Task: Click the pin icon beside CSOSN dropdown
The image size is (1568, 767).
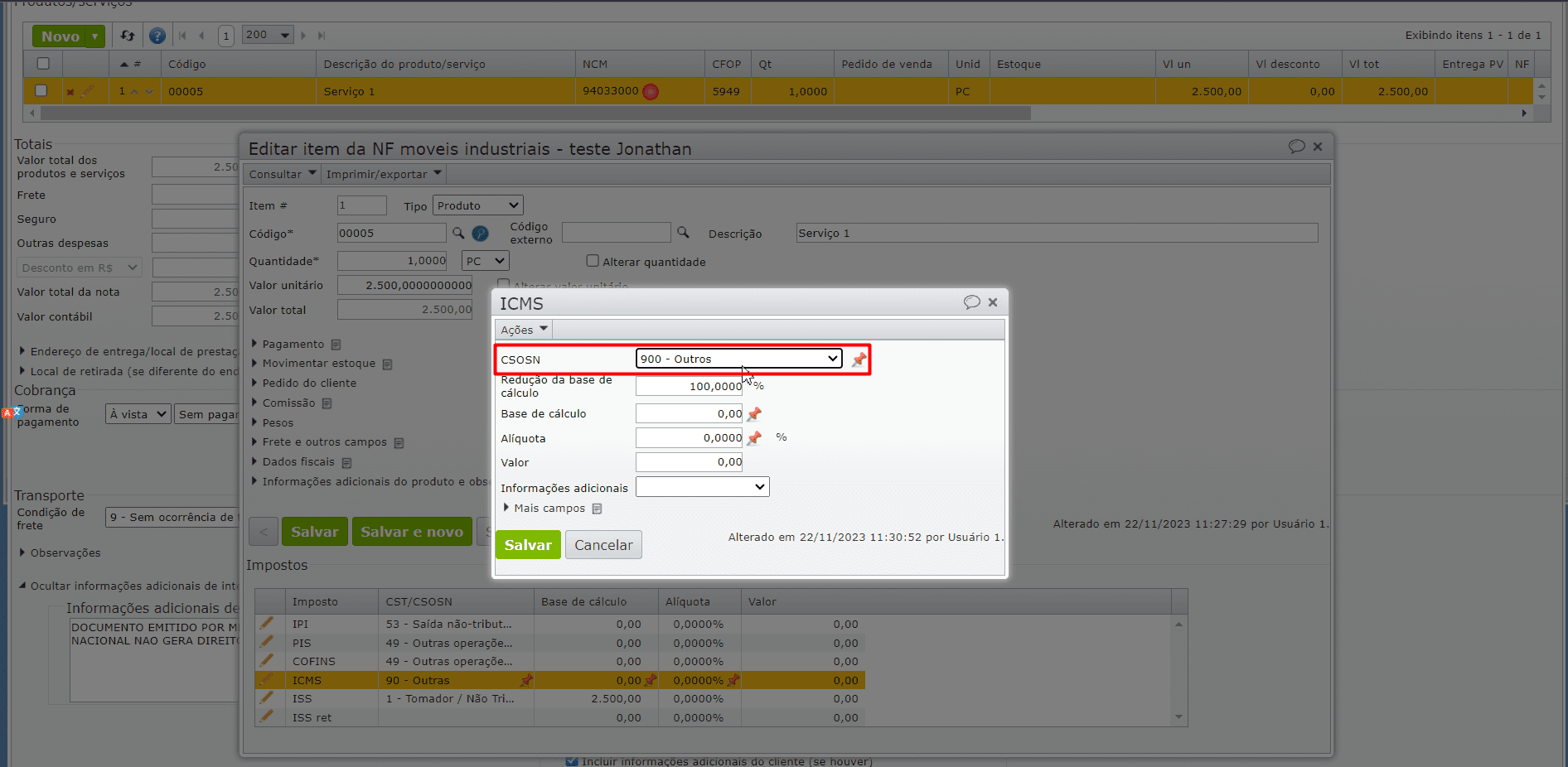Action: 859,359
